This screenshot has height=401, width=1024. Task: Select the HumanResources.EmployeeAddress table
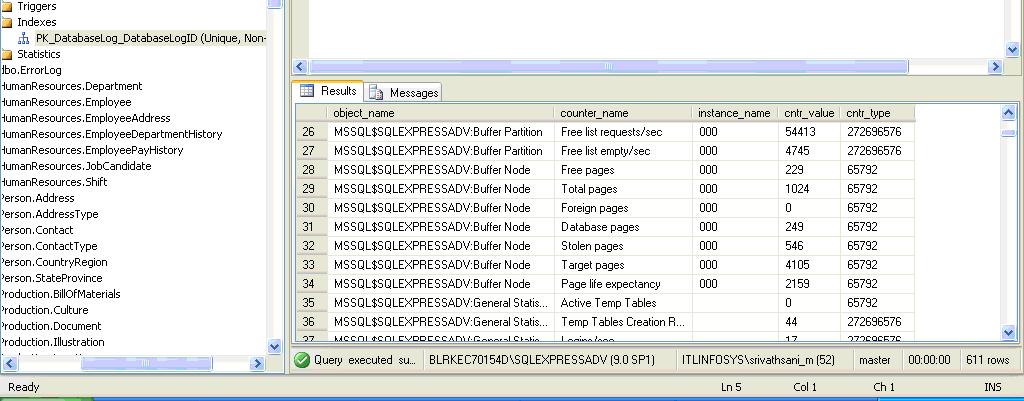(x=86, y=118)
